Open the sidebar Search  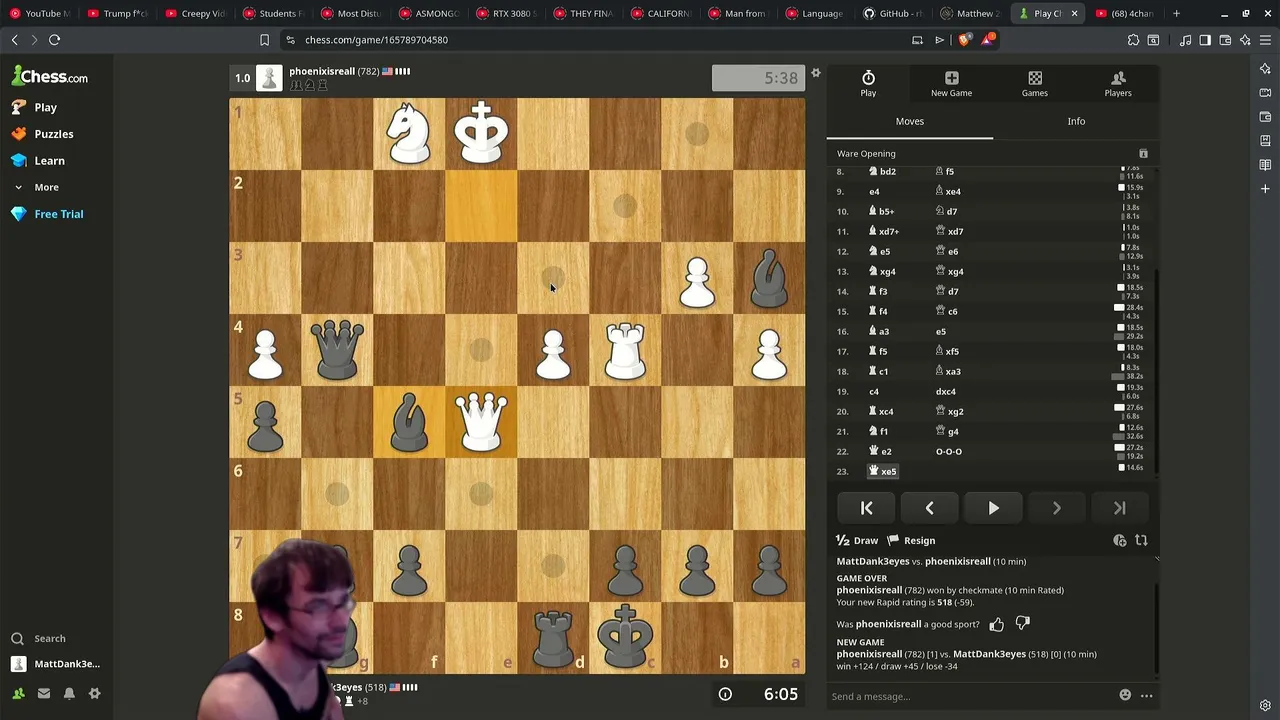tap(38, 638)
